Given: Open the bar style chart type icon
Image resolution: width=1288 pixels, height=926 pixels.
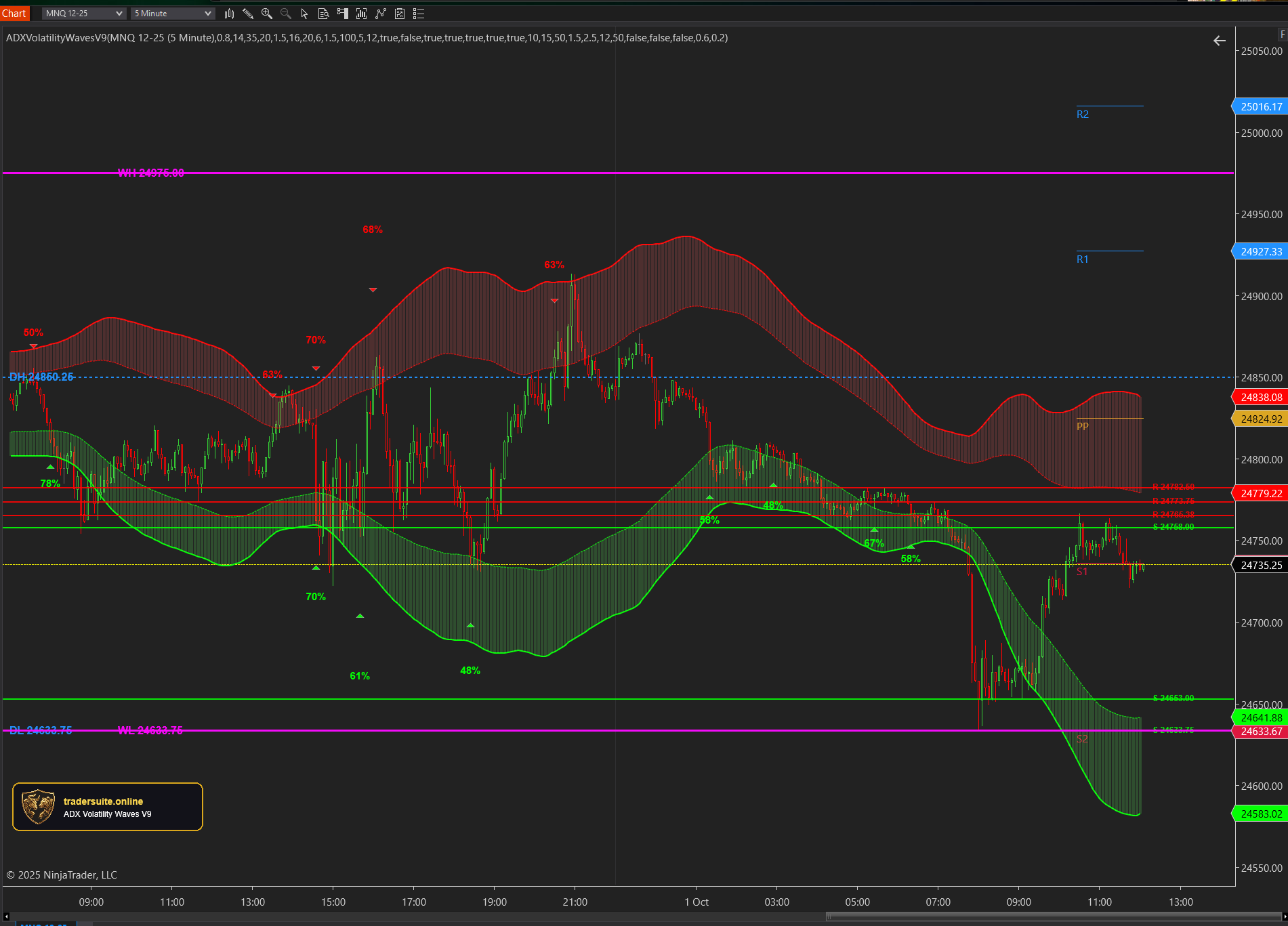Looking at the screenshot, I should (229, 14).
